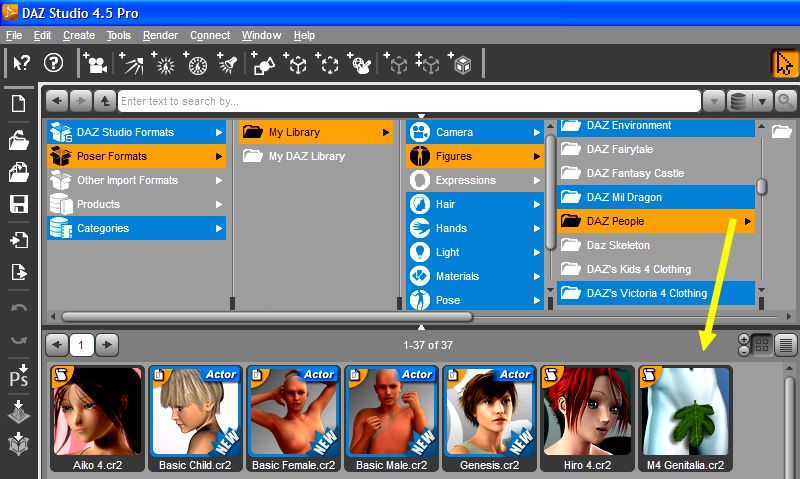800x479 pixels.
Task: Select the Expressions content type
Action: coord(475,180)
